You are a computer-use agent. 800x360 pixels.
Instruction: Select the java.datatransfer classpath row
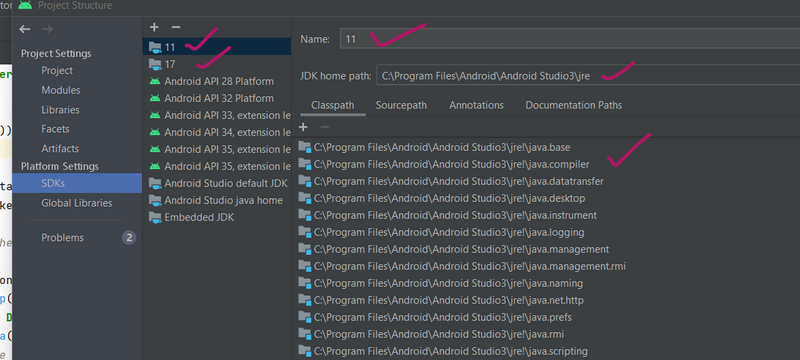pos(547,181)
